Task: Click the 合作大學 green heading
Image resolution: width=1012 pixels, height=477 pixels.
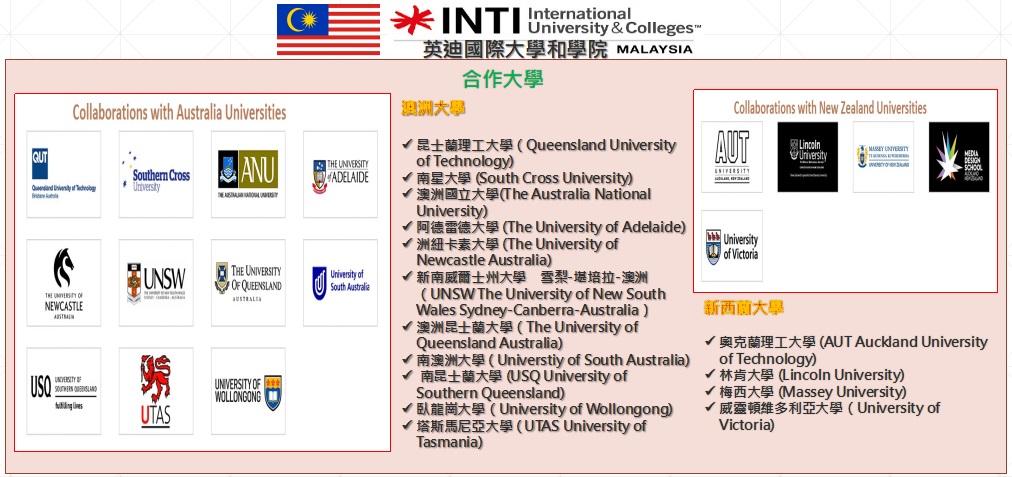Action: [x=503, y=79]
